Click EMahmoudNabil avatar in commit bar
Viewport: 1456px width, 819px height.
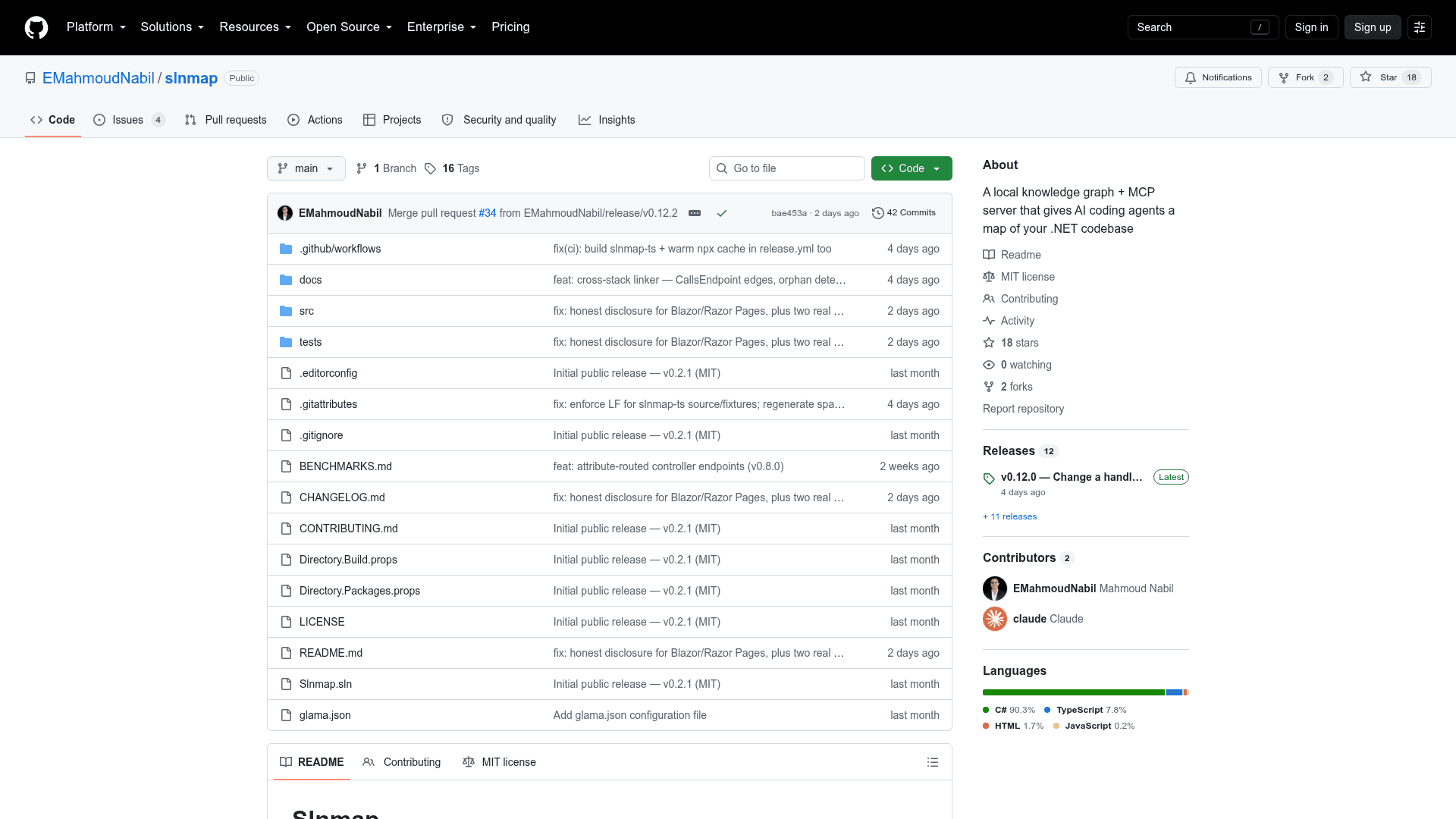pos(285,213)
